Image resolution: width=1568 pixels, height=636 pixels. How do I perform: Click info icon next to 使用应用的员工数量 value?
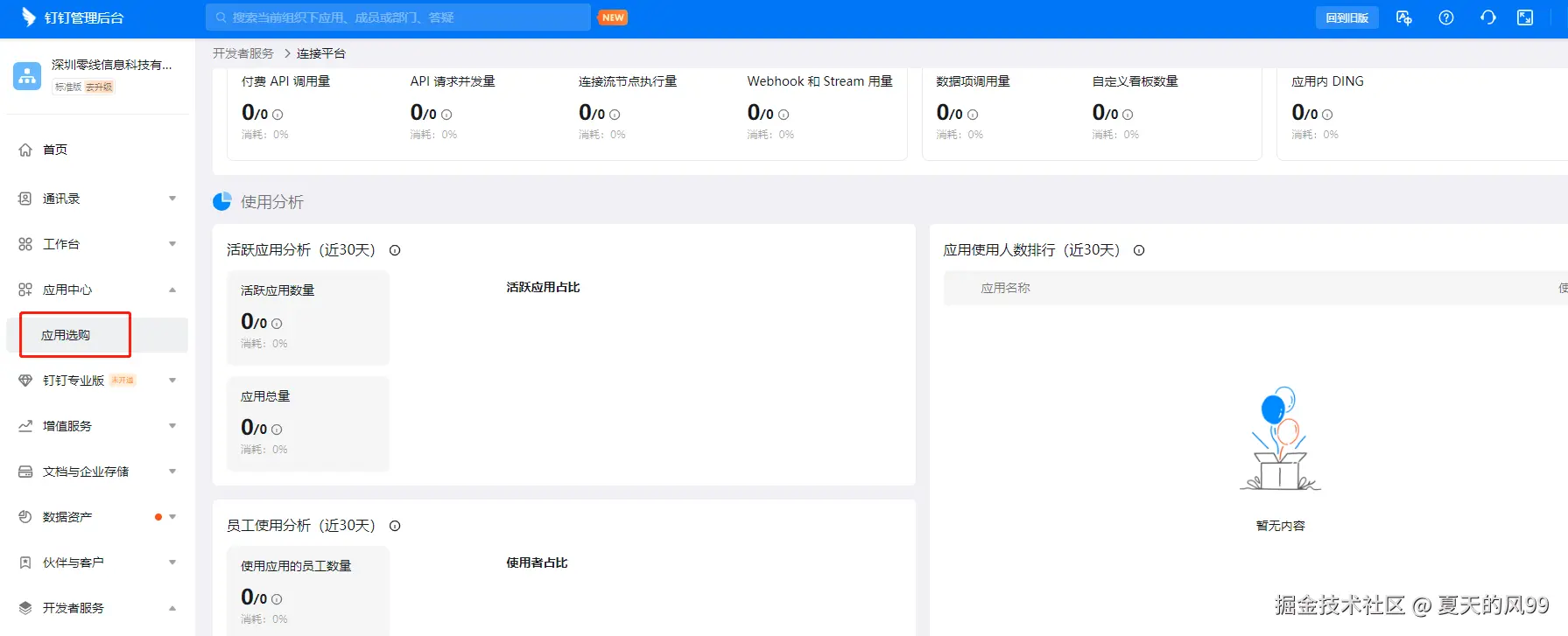pyautogui.click(x=277, y=599)
